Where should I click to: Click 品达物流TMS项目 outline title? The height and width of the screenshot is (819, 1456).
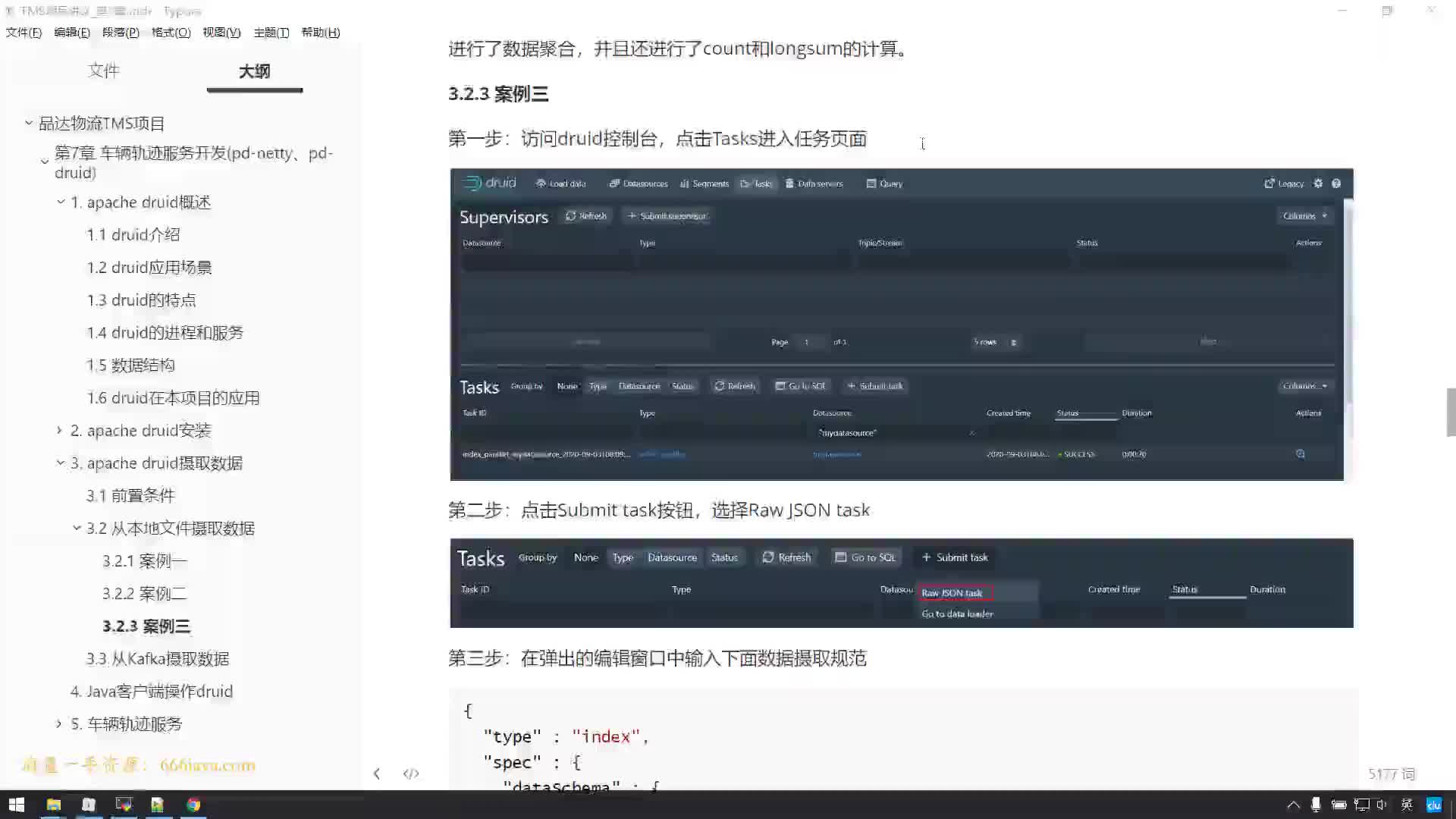pos(102,124)
